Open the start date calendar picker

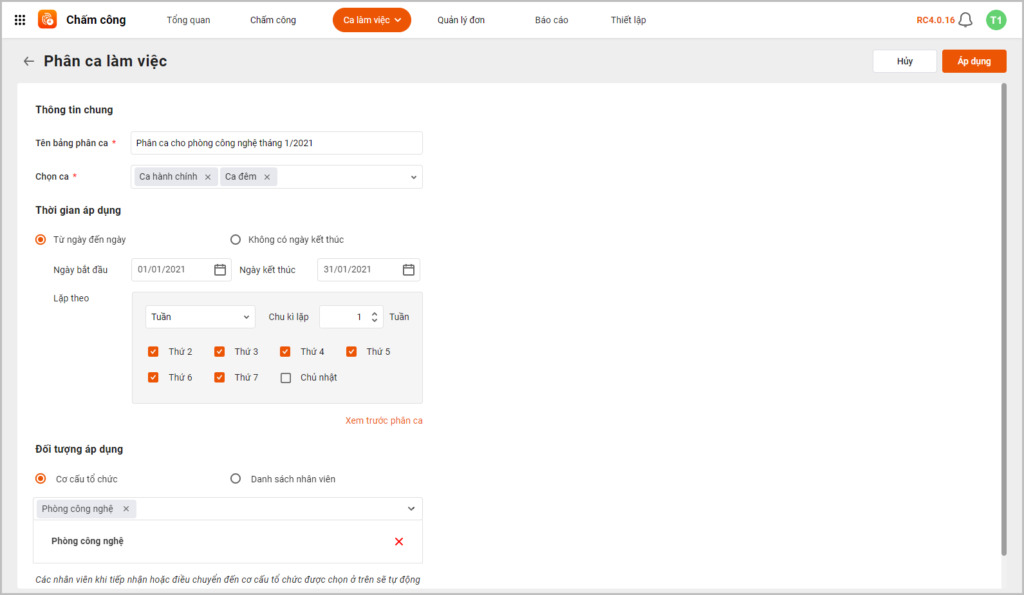click(220, 269)
